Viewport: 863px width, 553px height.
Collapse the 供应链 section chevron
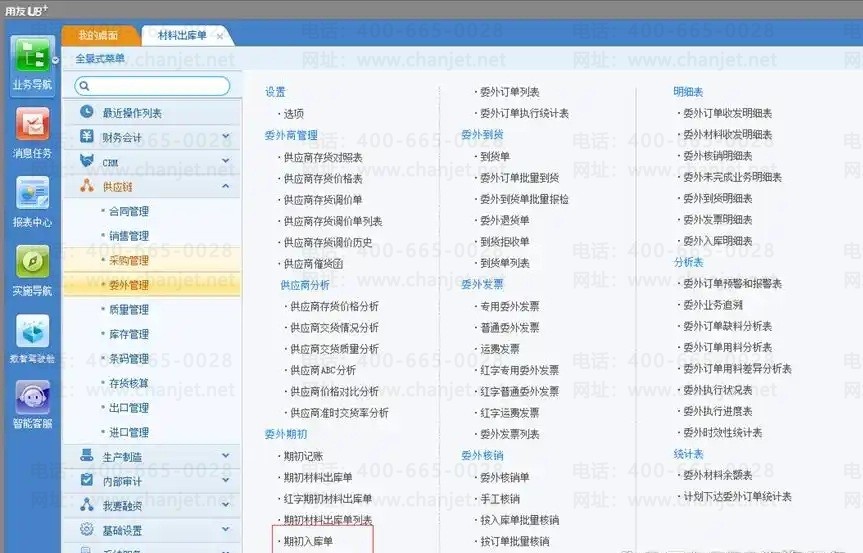226,186
